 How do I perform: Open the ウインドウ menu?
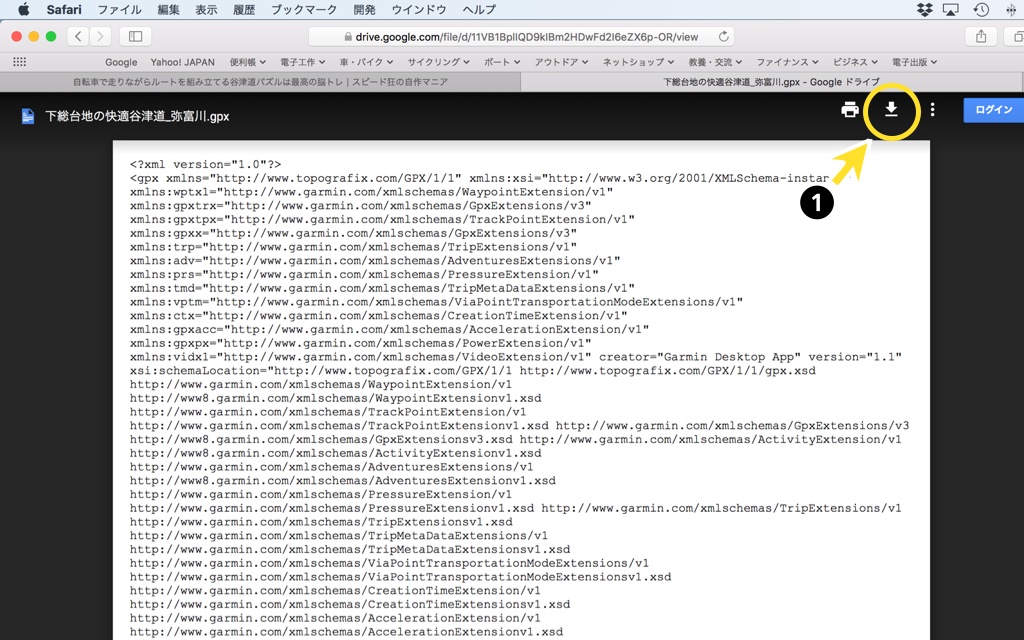coord(419,10)
